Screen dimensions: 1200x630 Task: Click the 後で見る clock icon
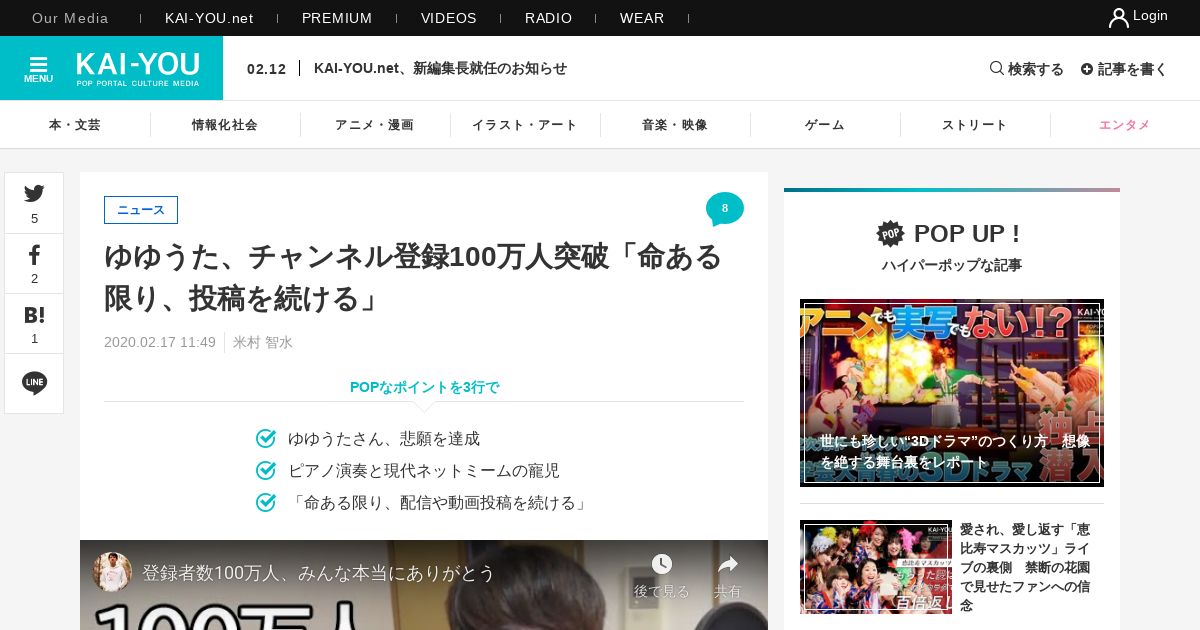coord(662,564)
